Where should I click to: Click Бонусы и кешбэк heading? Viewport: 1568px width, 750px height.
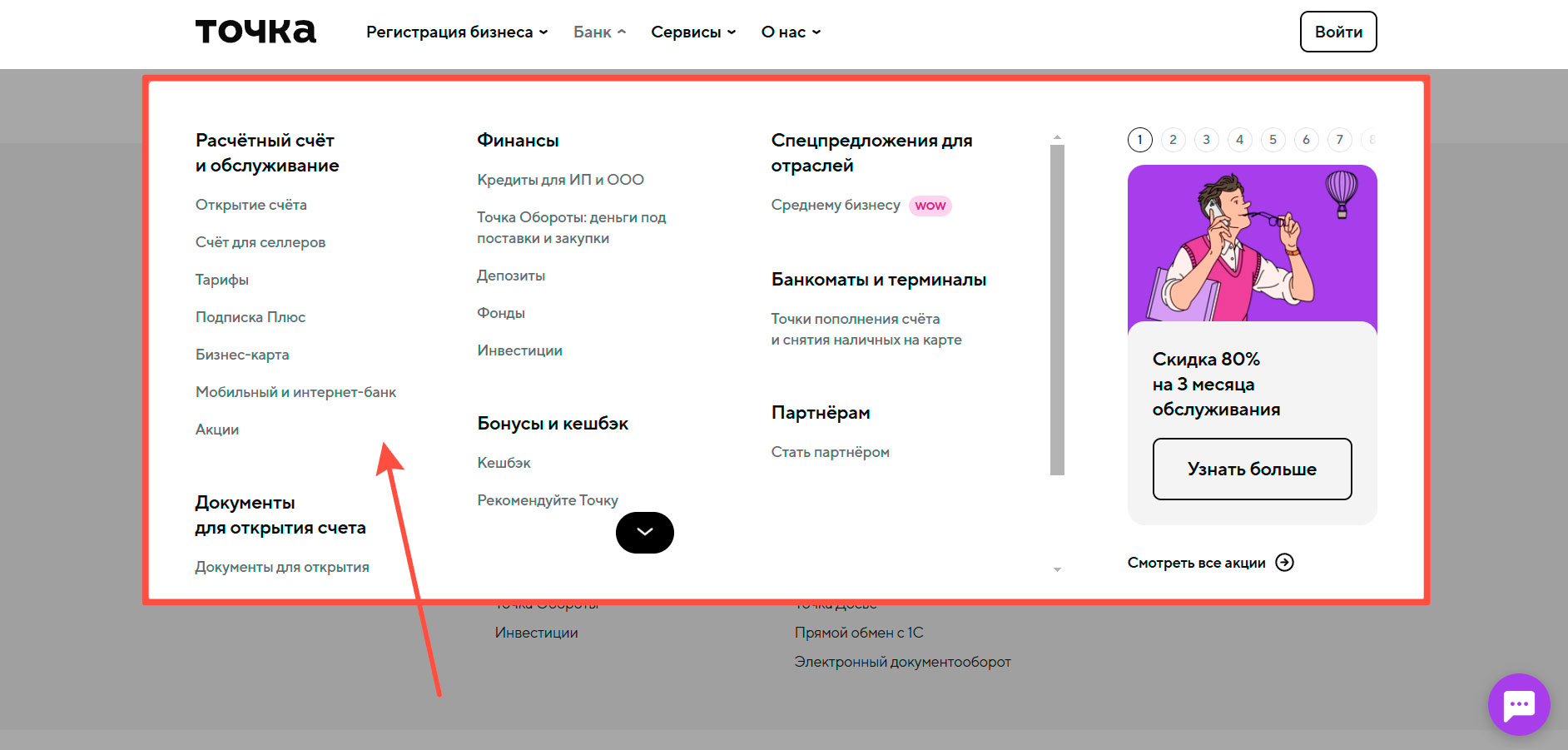coord(553,424)
